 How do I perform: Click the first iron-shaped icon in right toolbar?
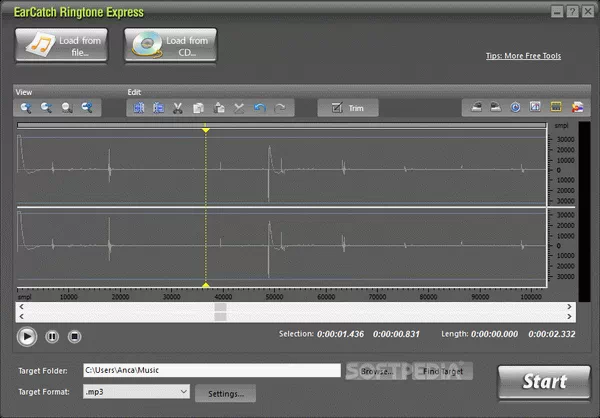[476, 107]
